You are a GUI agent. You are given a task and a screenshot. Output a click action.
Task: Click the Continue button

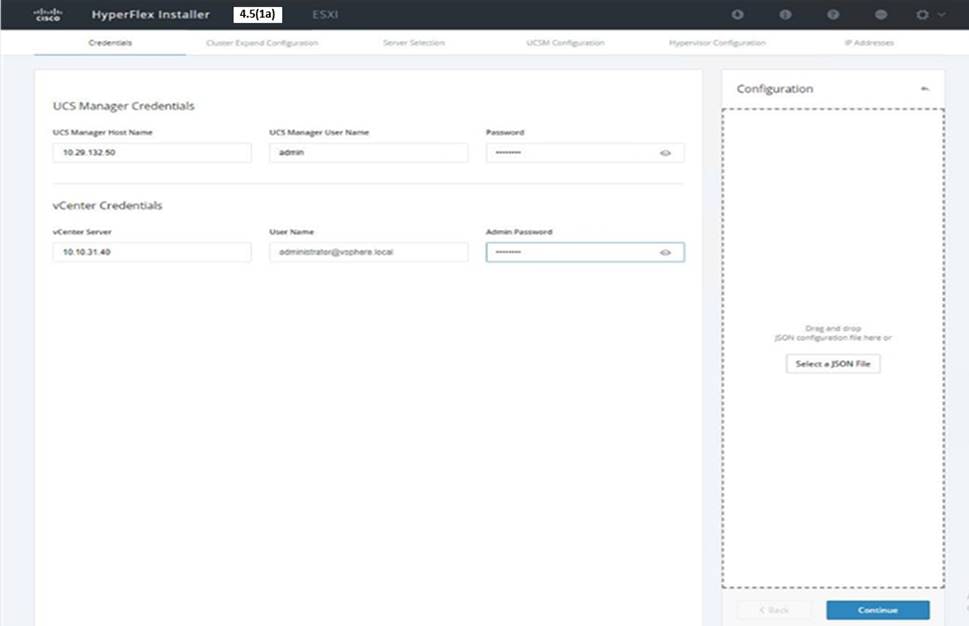tap(878, 610)
